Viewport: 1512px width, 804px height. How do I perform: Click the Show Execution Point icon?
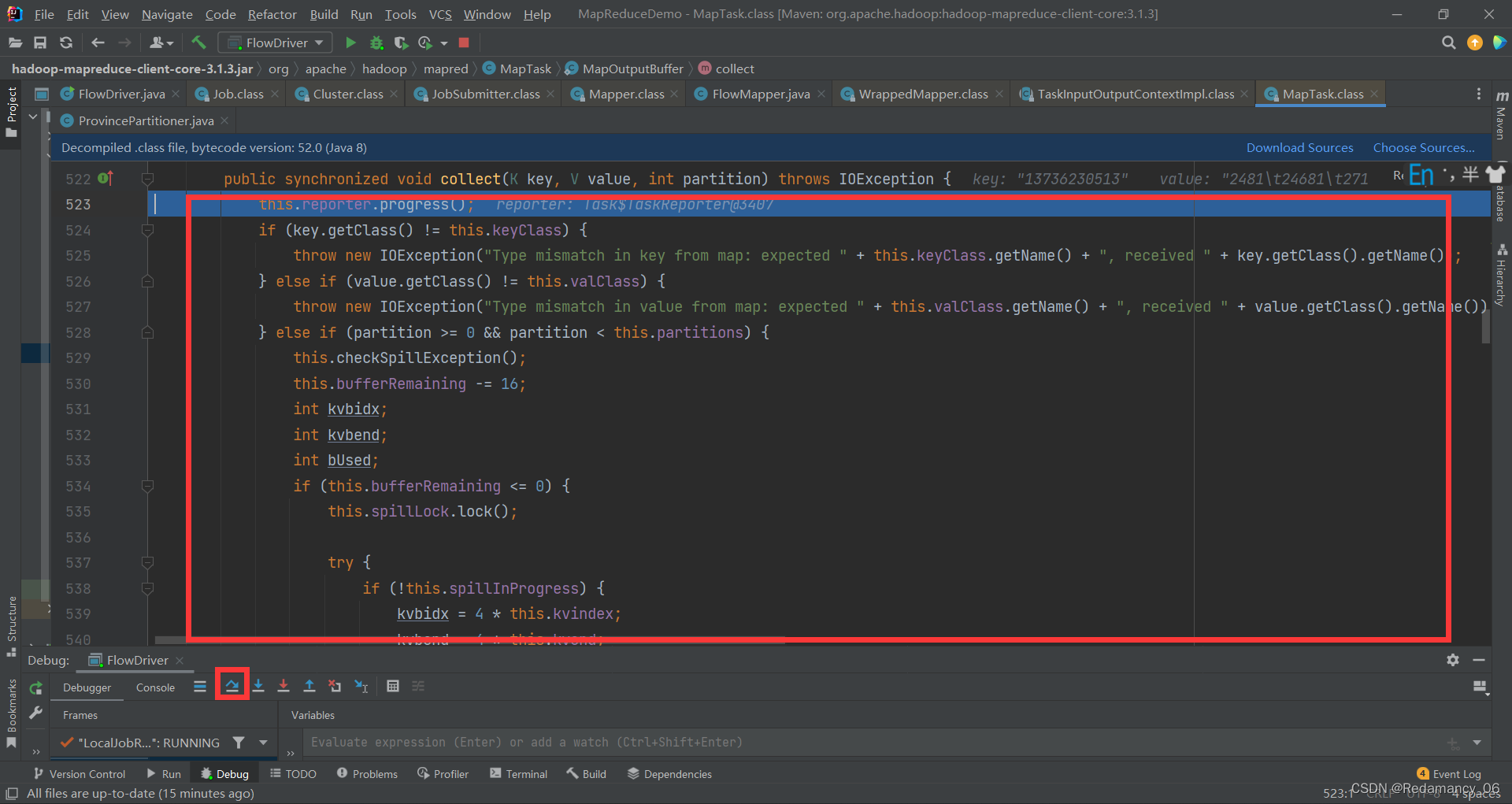point(200,686)
